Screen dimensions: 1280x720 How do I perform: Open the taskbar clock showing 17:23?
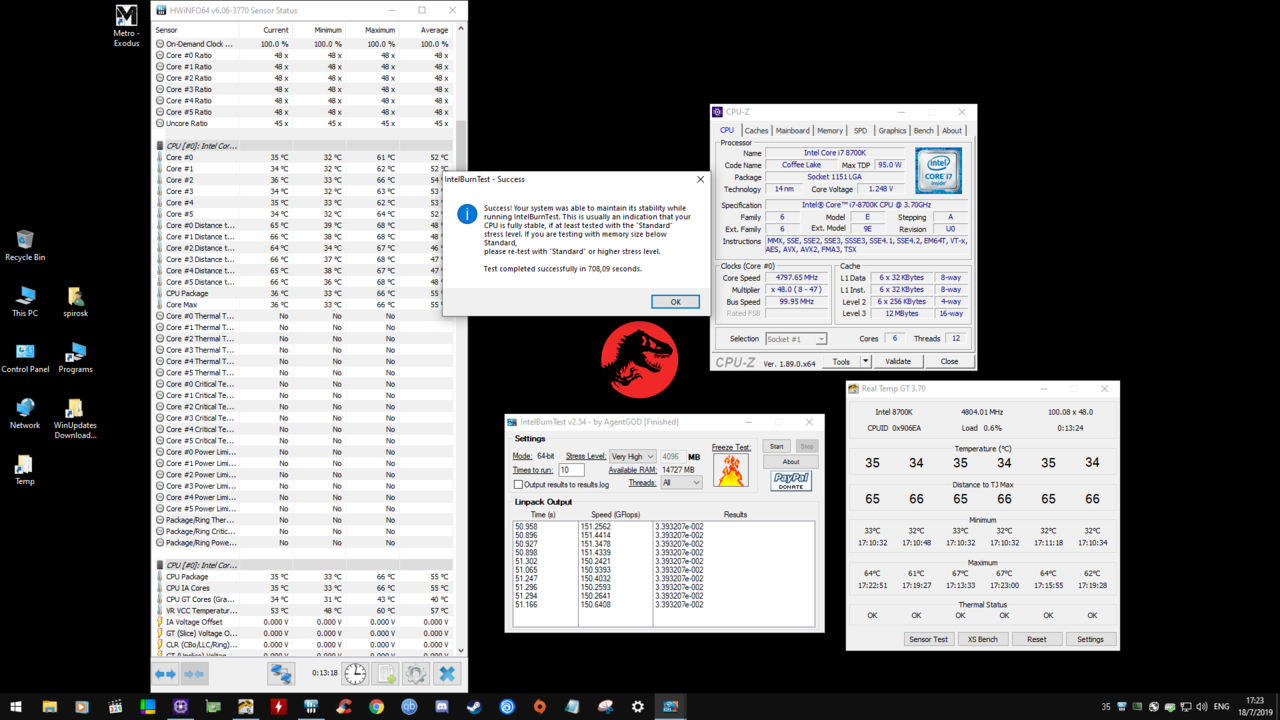(1256, 706)
